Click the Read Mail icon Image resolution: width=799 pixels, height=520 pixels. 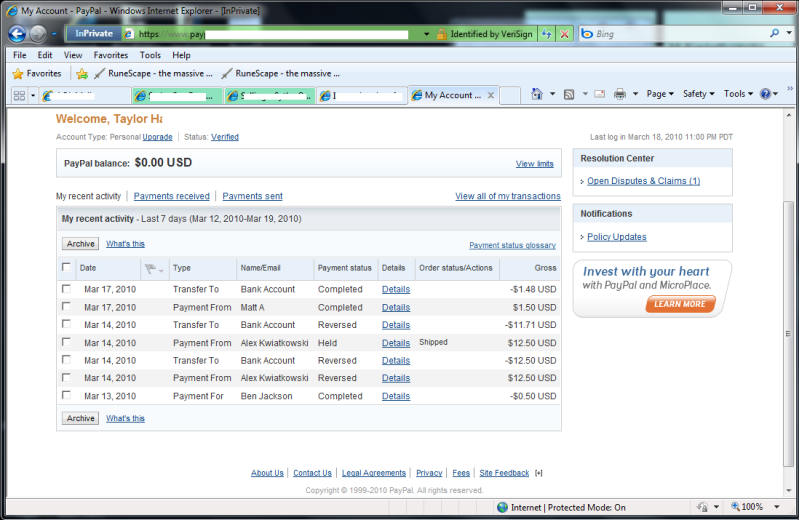click(600, 94)
